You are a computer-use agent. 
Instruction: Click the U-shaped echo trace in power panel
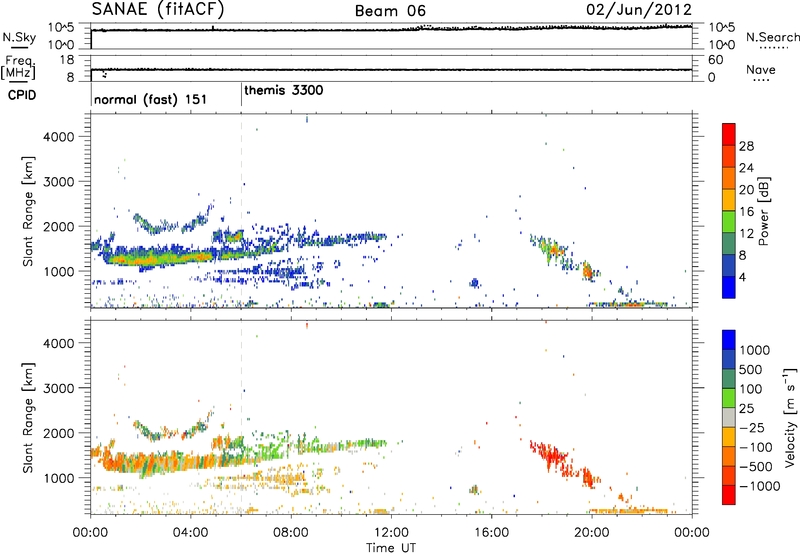coord(172,221)
